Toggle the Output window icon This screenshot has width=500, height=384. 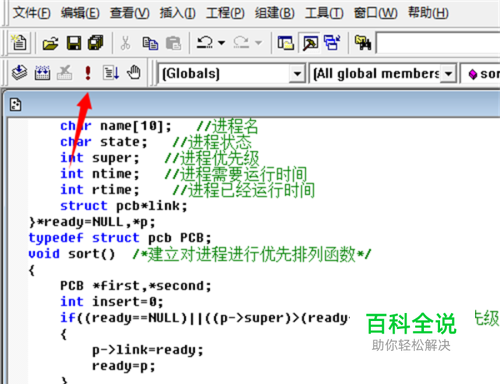310,43
